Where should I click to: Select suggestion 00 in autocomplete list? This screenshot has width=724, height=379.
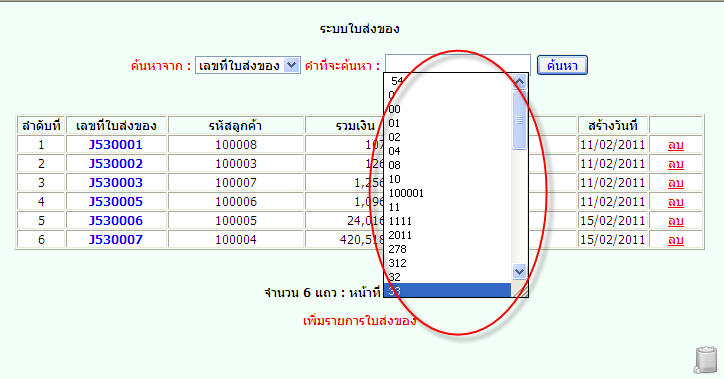point(448,109)
